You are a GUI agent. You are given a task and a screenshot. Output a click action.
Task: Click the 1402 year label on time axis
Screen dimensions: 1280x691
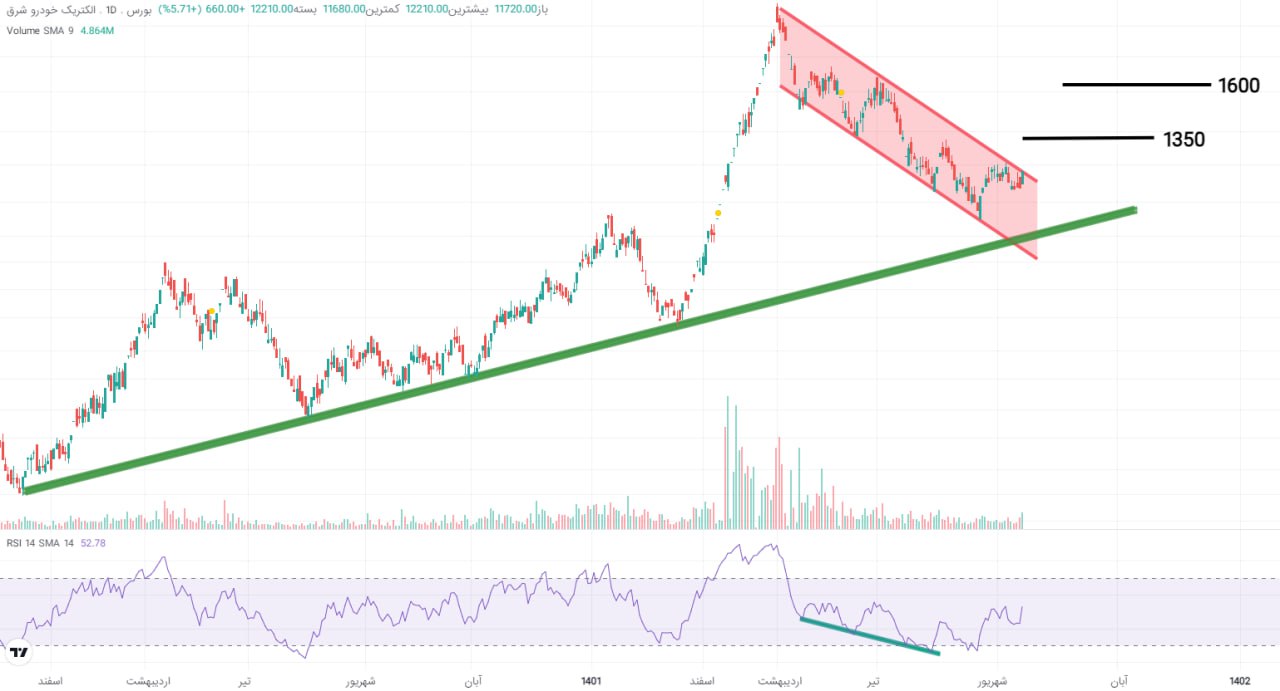point(1240,681)
